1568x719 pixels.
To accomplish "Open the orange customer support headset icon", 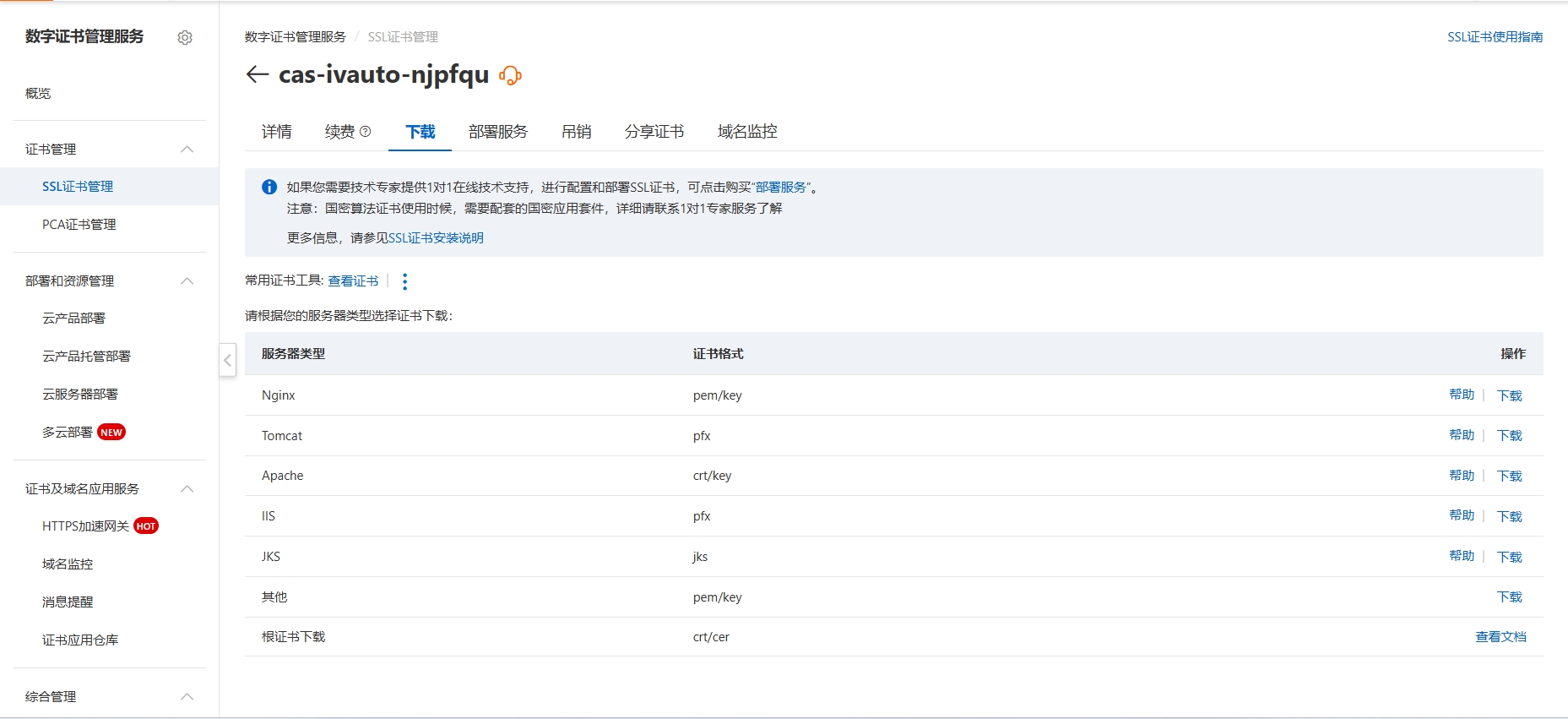I will pyautogui.click(x=510, y=75).
